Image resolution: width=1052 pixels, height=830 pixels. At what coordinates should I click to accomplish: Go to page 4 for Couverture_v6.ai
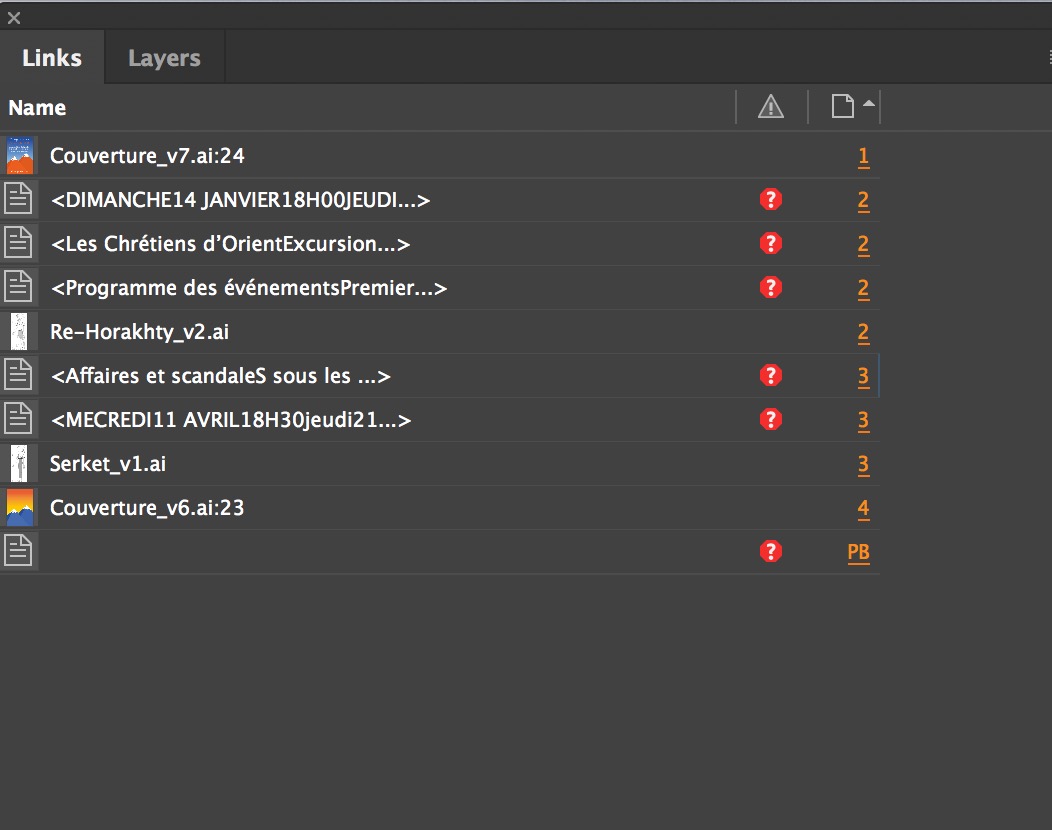pyautogui.click(x=863, y=509)
